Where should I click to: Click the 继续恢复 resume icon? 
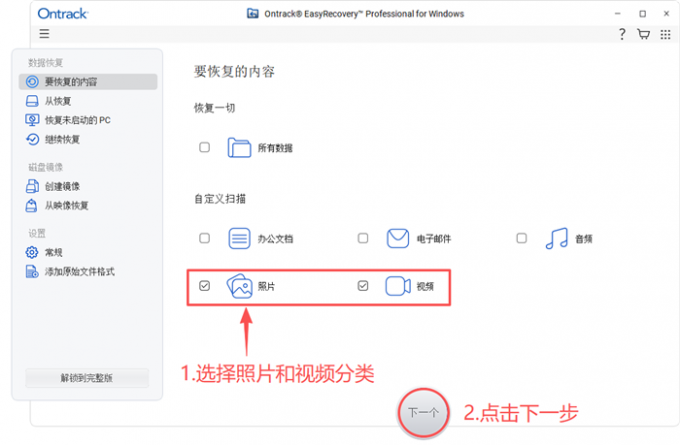[x=32, y=139]
